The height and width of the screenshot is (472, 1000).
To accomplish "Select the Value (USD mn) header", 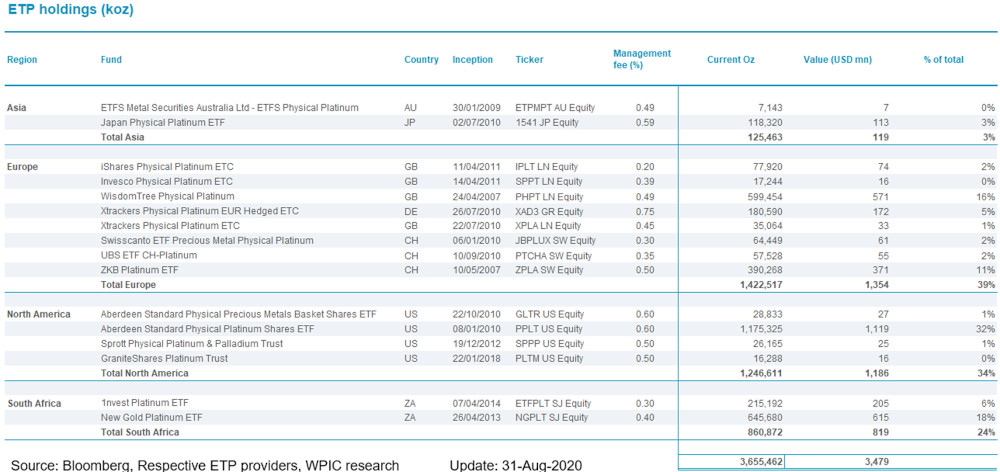I will click(837, 60).
